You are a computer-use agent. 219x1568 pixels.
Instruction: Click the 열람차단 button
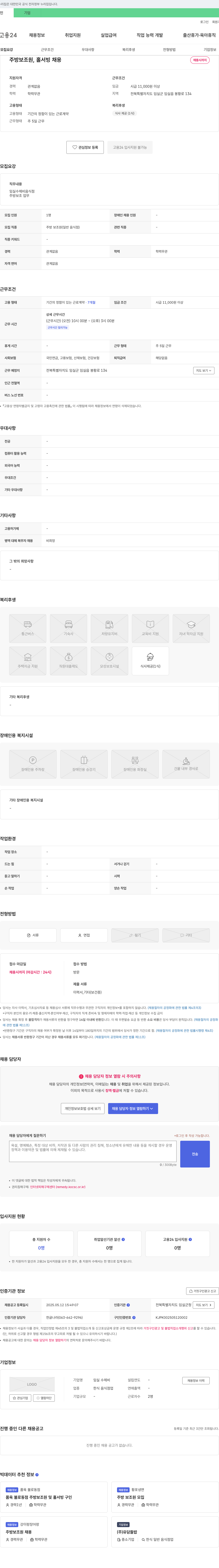(44, 1398)
